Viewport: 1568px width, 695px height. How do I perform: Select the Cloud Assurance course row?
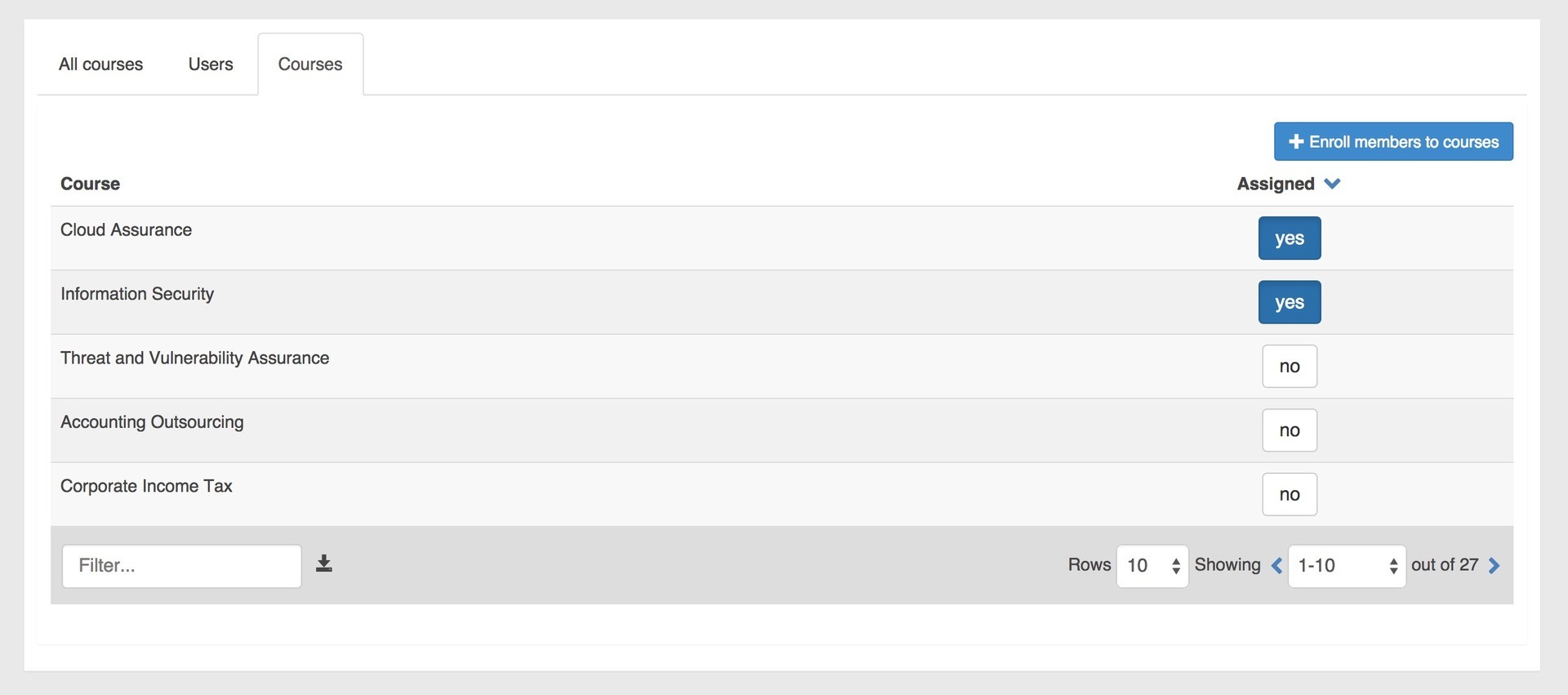click(782, 238)
